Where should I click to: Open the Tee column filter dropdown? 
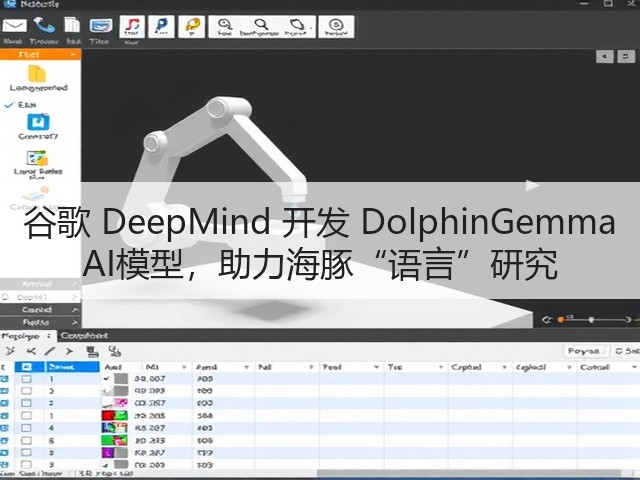[440, 367]
